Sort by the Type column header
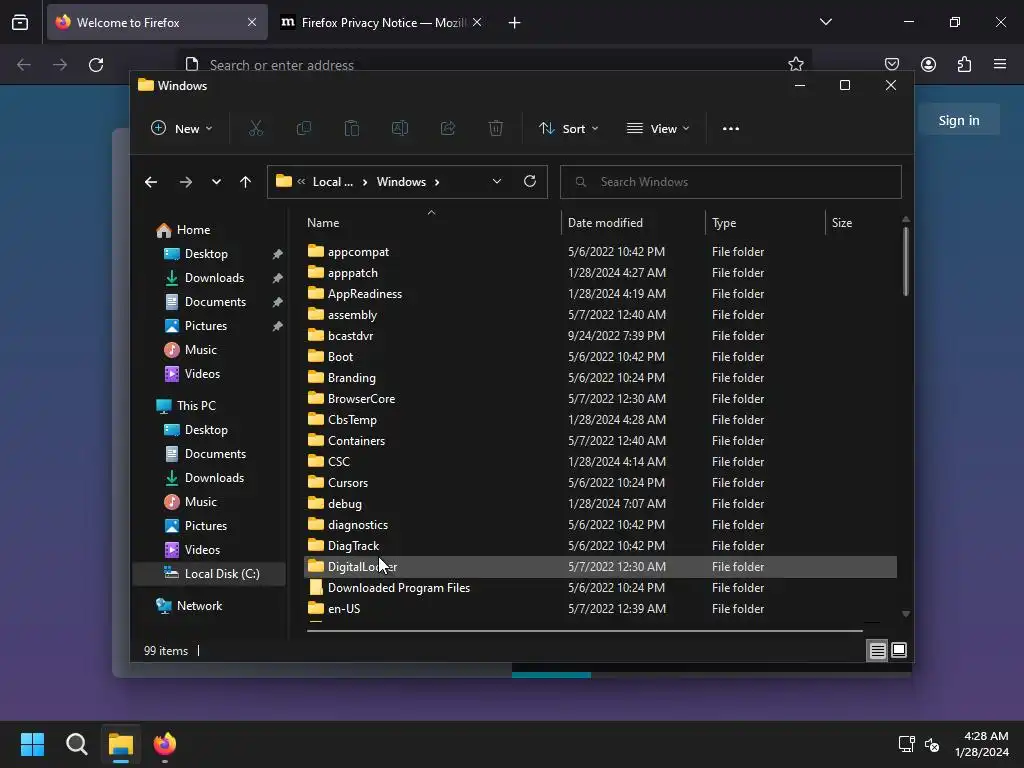Screen dimensions: 1024x768 765,223
